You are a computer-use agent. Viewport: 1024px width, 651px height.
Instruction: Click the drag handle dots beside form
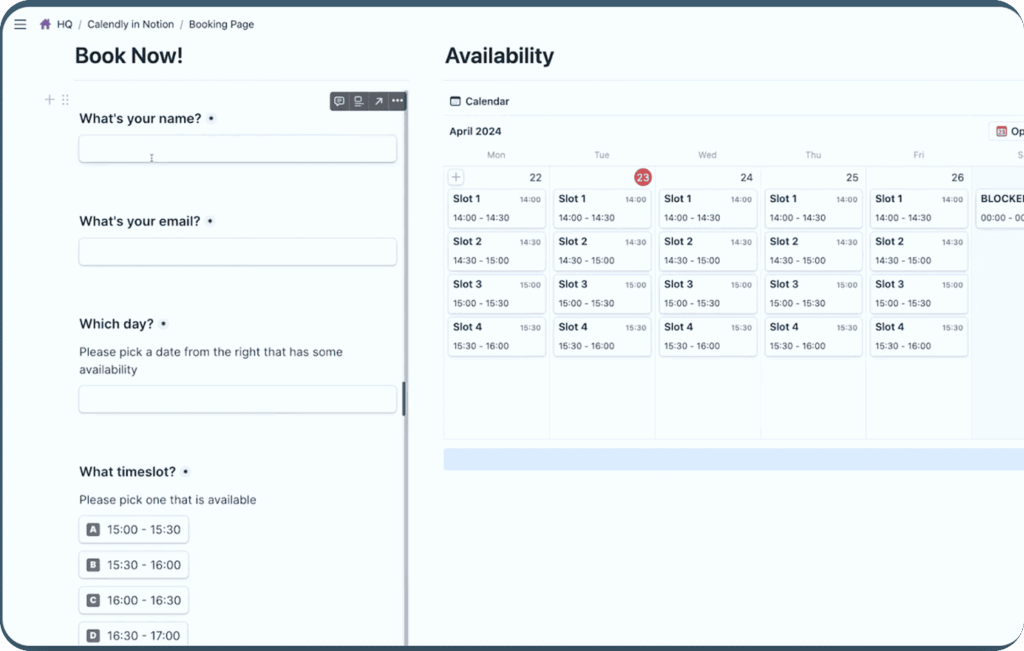click(65, 100)
